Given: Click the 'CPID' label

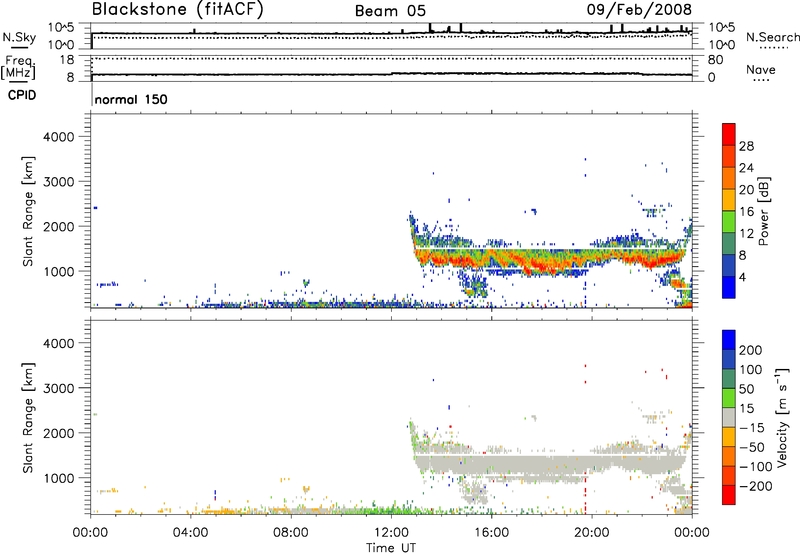Looking at the screenshot, I should tap(22, 95).
